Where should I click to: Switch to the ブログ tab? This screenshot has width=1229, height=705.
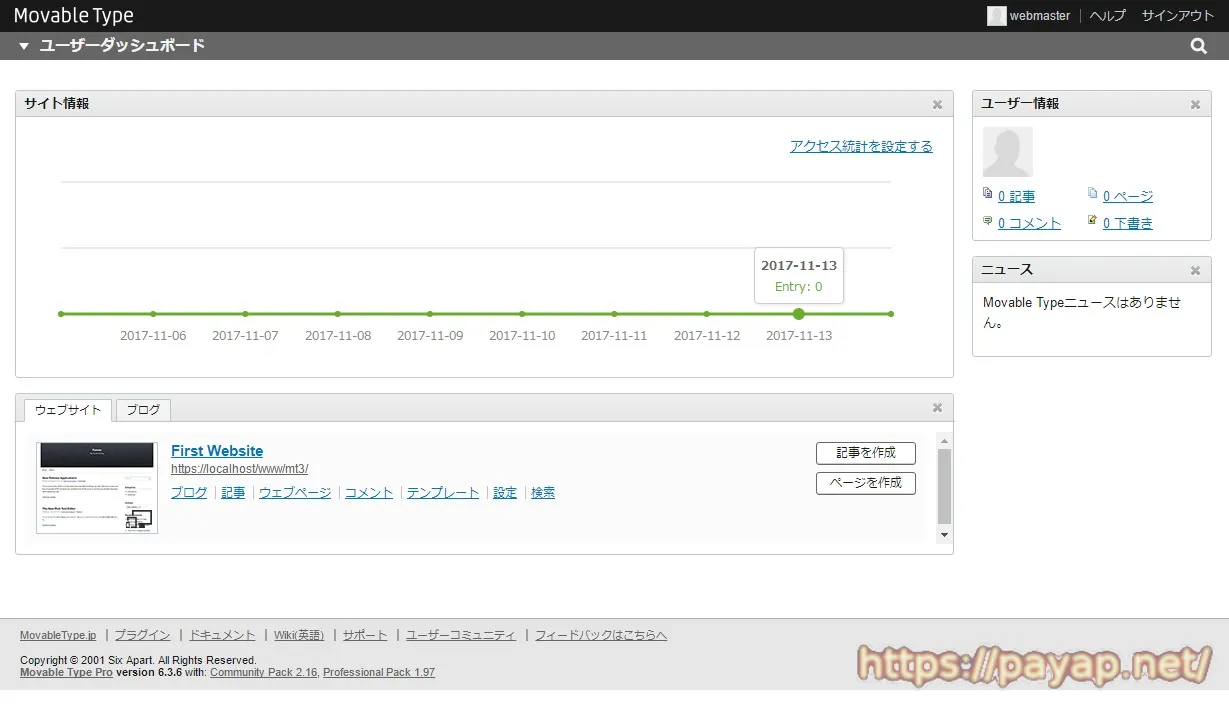[x=143, y=410]
